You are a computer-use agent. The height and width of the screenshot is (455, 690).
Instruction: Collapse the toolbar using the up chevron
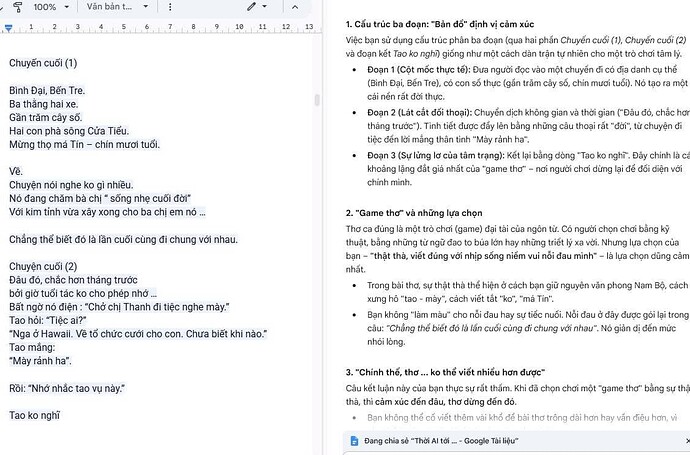point(295,7)
